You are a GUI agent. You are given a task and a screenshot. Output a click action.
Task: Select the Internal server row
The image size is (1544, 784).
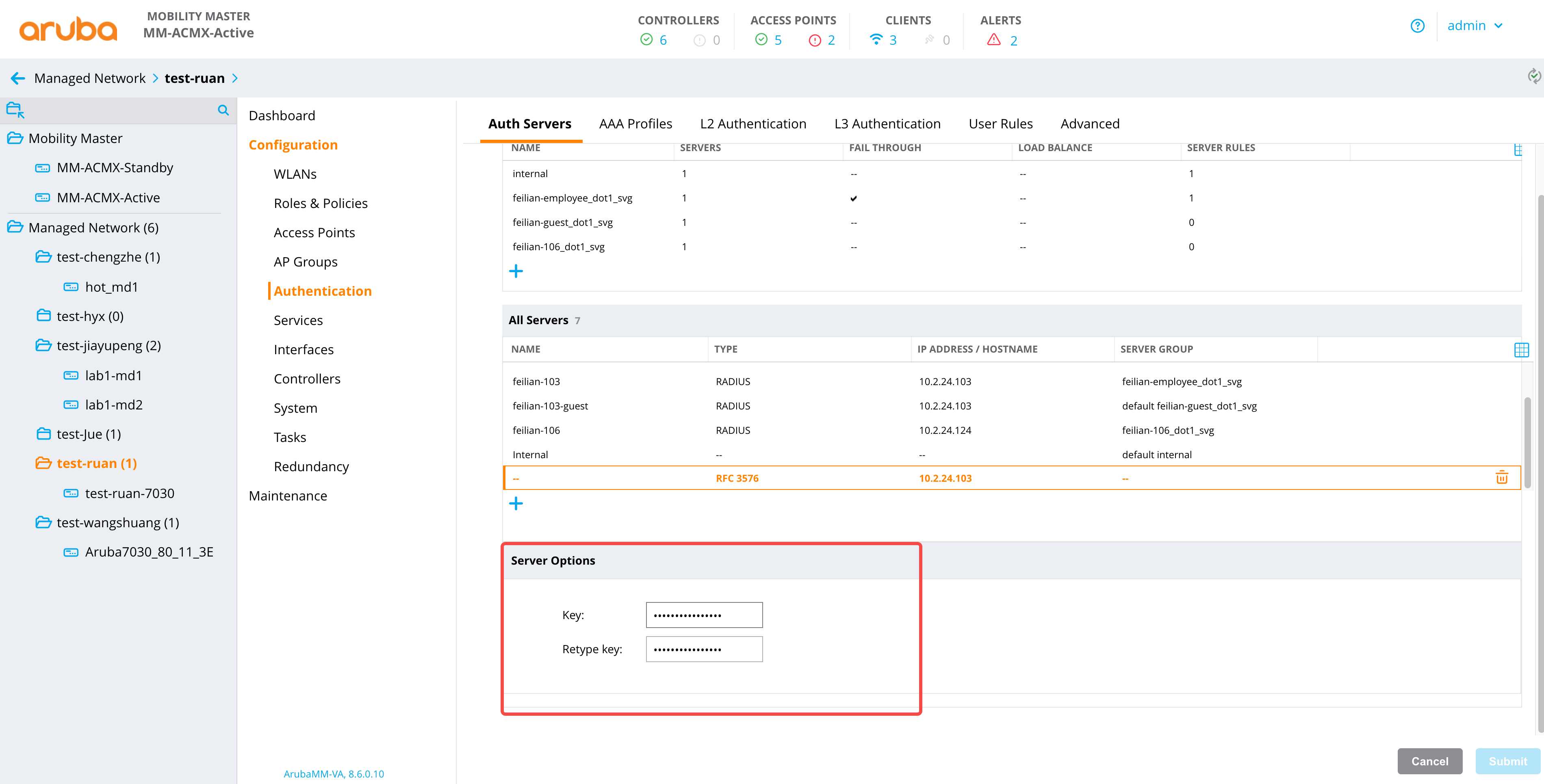[1011, 455]
